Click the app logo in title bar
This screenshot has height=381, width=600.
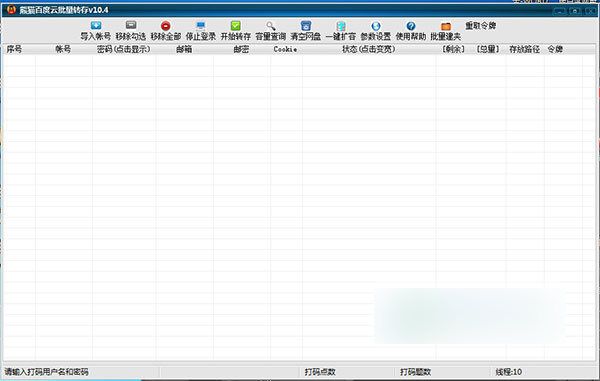[x=11, y=10]
